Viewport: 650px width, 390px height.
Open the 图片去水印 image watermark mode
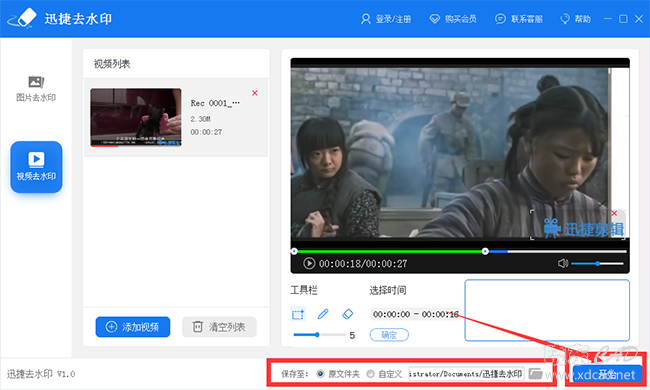(x=36, y=88)
